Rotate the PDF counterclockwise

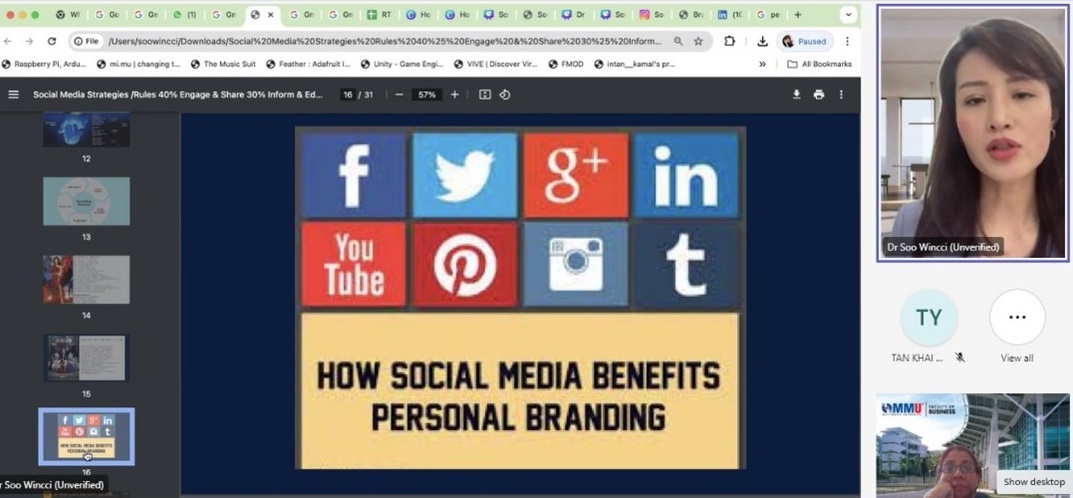504,94
